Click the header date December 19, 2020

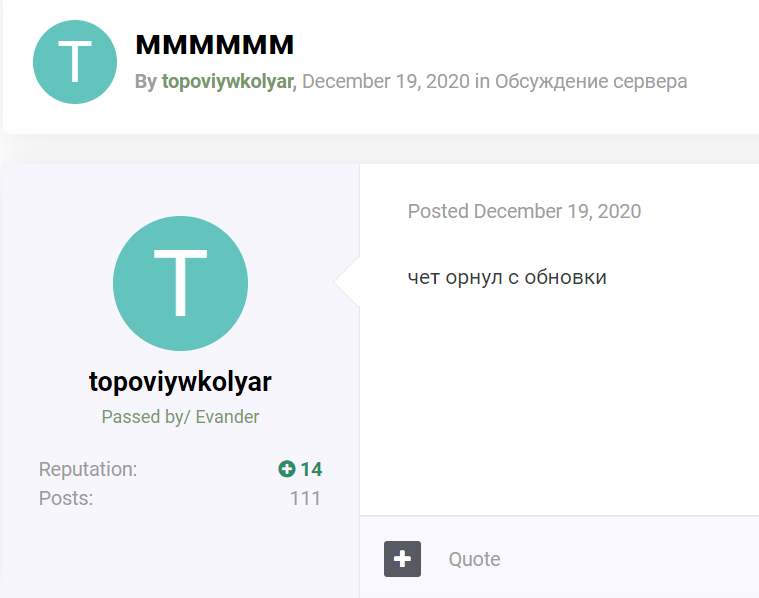point(386,81)
